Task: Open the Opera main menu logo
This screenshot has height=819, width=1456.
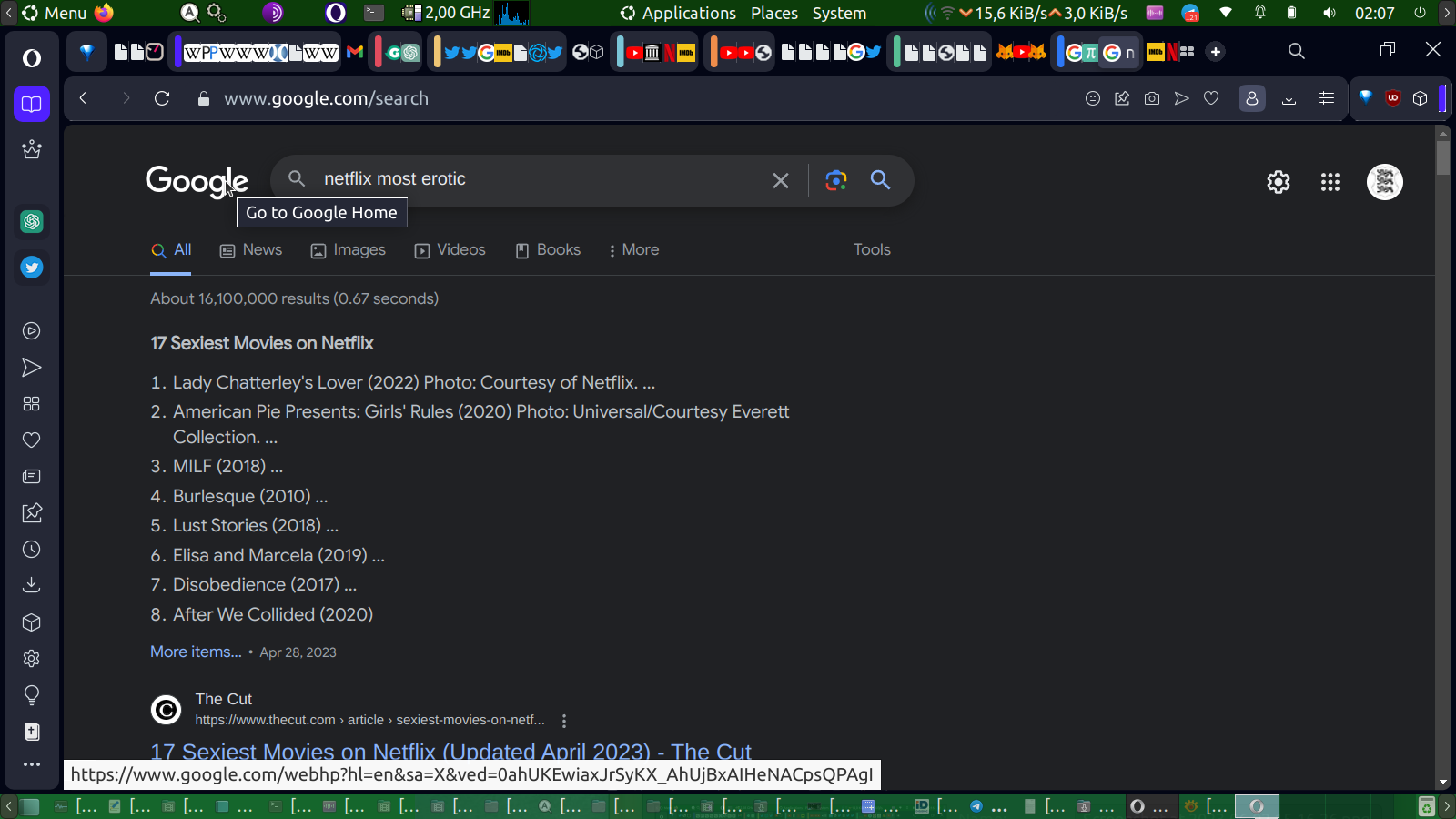Action: coord(32,58)
